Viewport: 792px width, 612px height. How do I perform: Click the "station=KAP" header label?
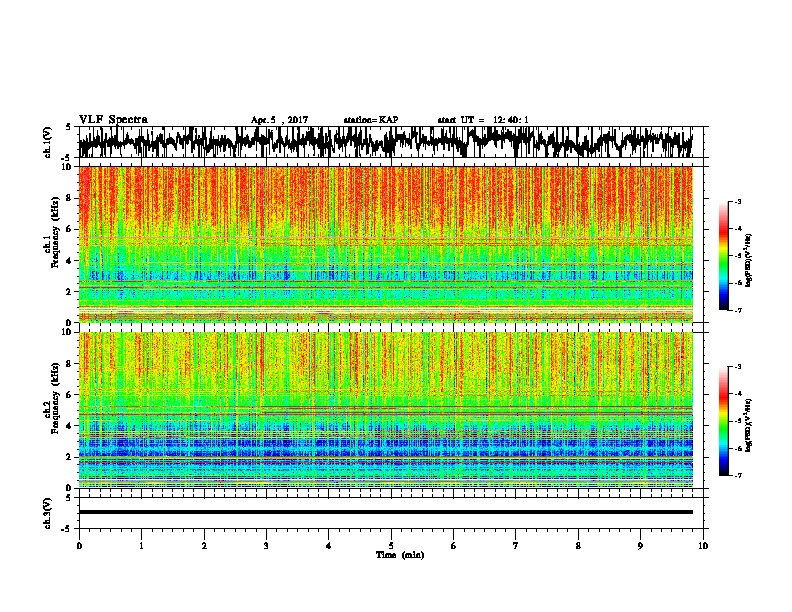pyautogui.click(x=371, y=120)
